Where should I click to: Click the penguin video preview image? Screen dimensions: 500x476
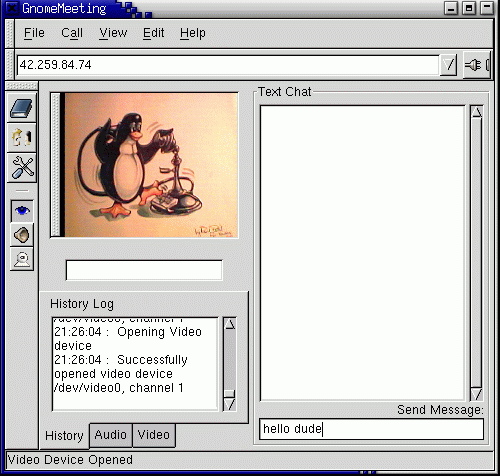[151, 165]
